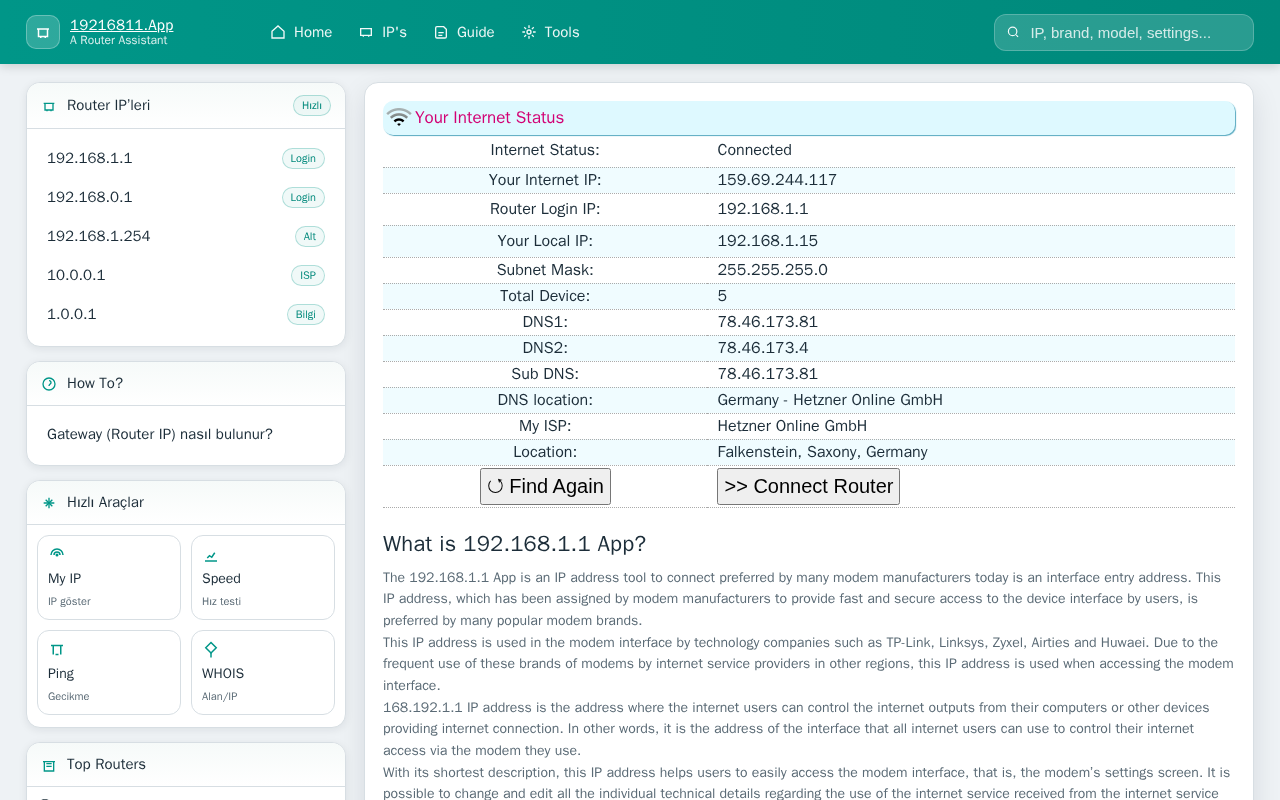Viewport: 1280px width, 800px height.
Task: Click the WHOIS diamond icon
Action: coord(211,649)
